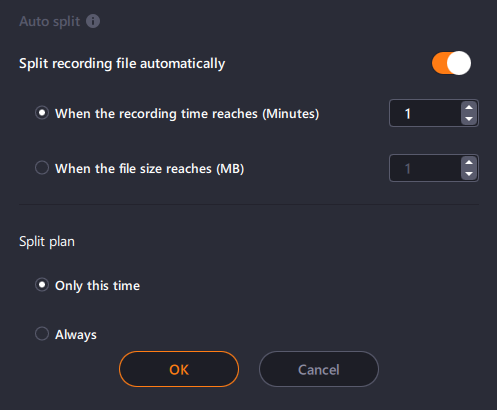Click the Only this time label text
Screen dimensions: 497x410
pyautogui.click(x=97, y=286)
